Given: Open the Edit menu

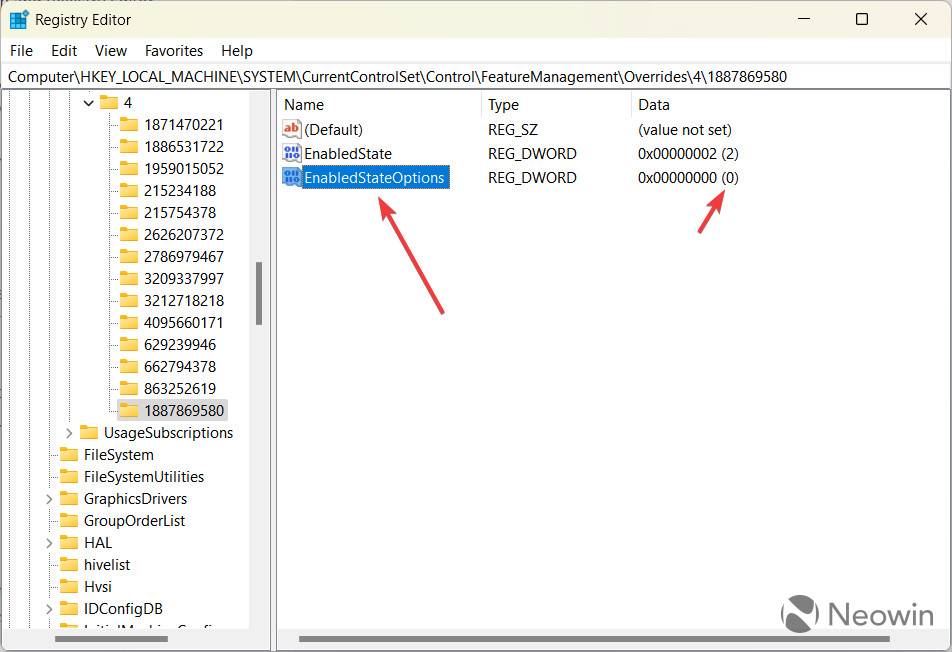Looking at the screenshot, I should [x=64, y=51].
